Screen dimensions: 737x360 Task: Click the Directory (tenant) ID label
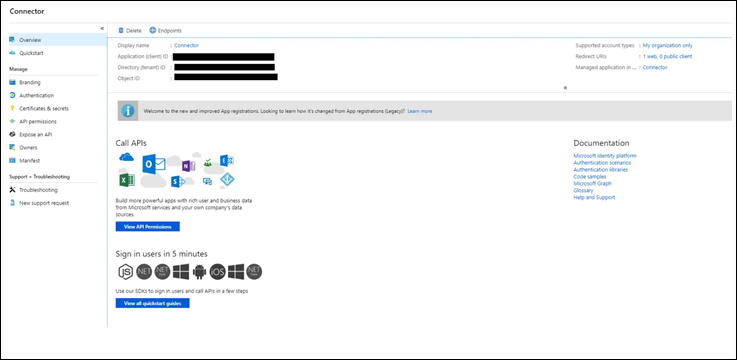[141, 67]
